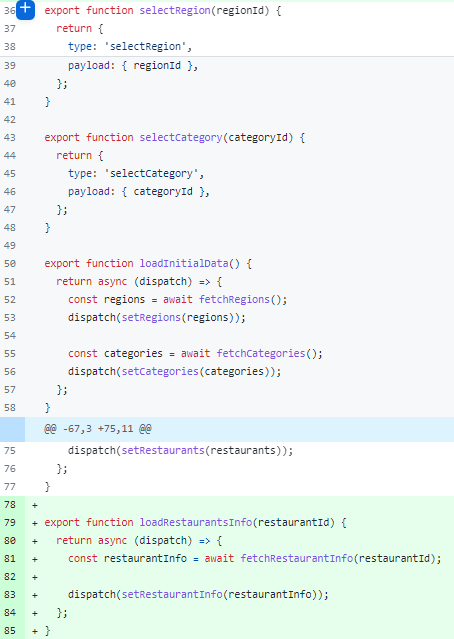The image size is (454, 639).
Task: Select line number 36
Action: point(9,11)
